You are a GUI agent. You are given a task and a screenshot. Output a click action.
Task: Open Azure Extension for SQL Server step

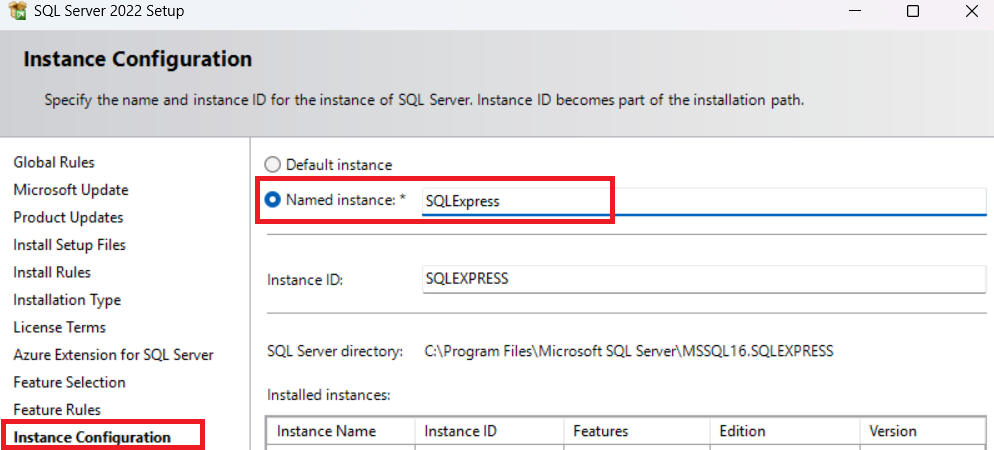(x=113, y=355)
